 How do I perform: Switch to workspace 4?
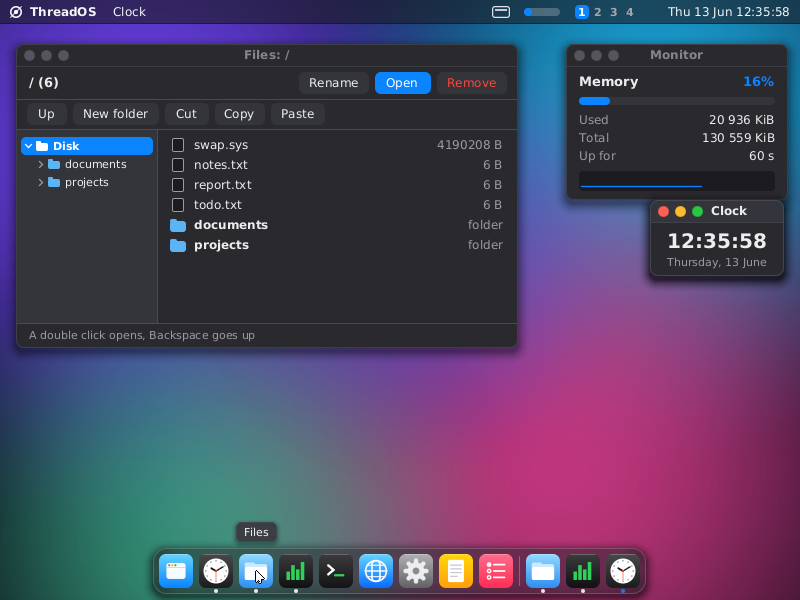(x=630, y=12)
